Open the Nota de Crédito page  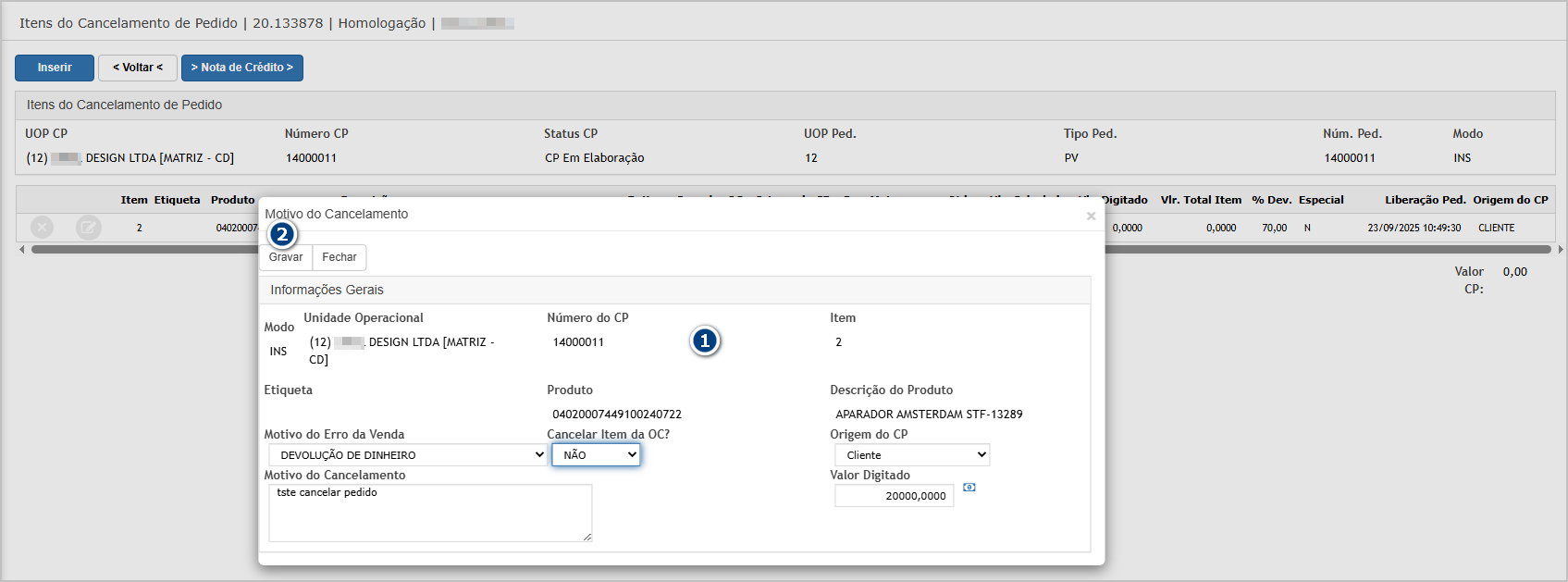(241, 68)
